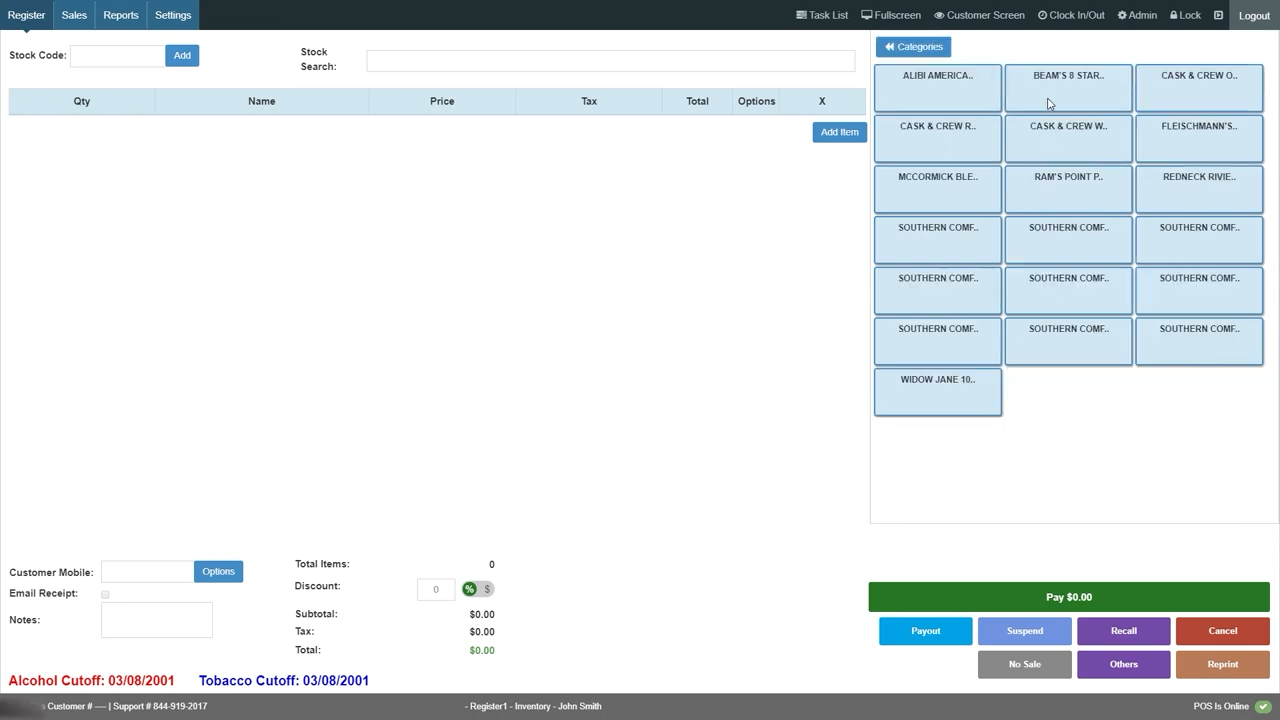Viewport: 1280px width, 720px height.
Task: Cancel the current transaction
Action: (x=1223, y=631)
